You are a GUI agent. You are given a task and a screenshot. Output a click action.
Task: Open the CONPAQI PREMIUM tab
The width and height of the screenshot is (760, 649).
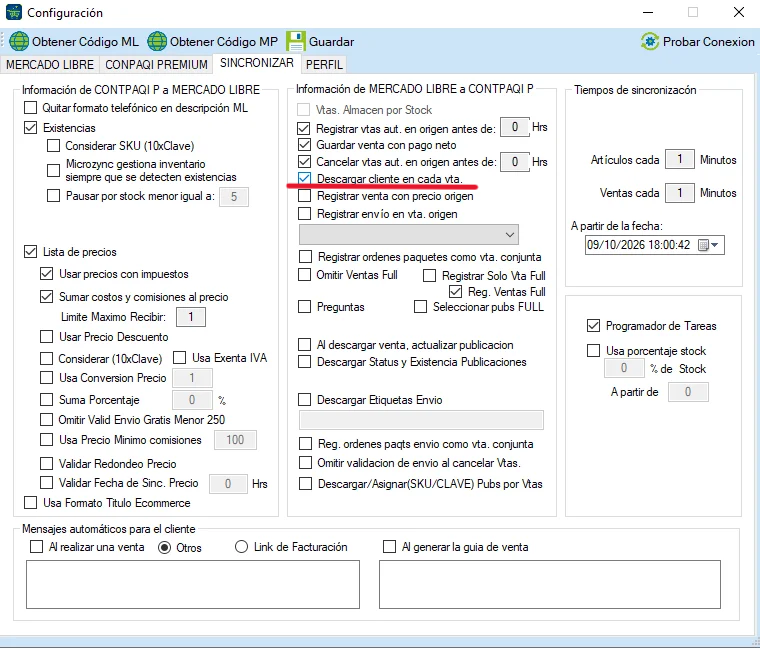point(156,64)
